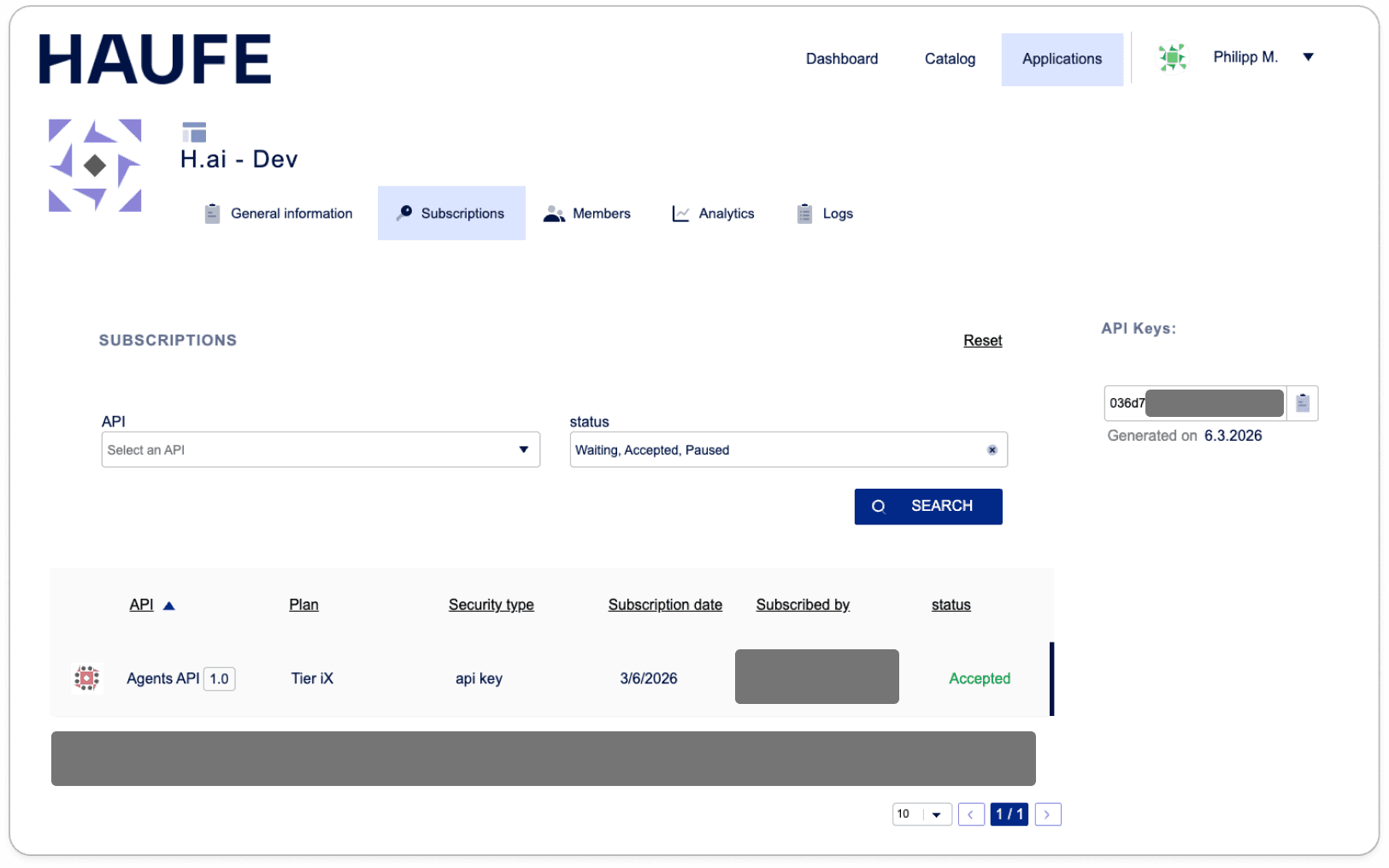Click the Agents API icon in the table row
1389x868 pixels.
[86, 677]
